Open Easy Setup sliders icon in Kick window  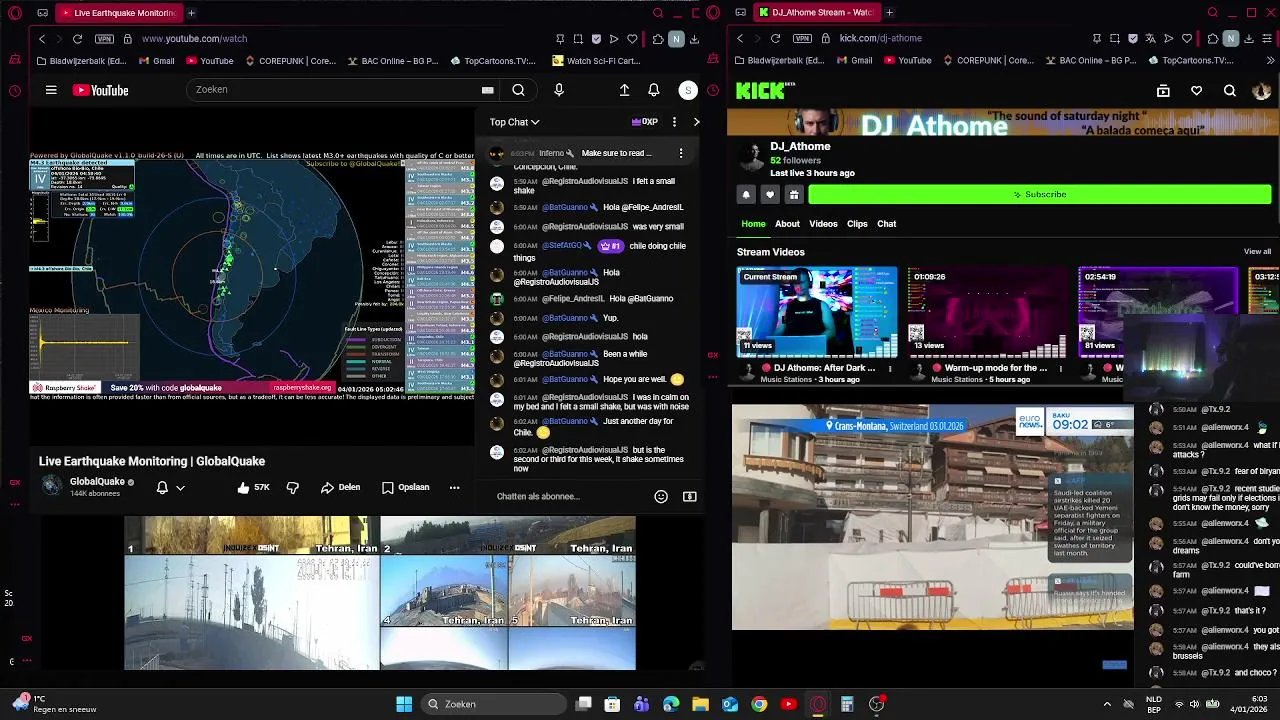coord(1268,38)
